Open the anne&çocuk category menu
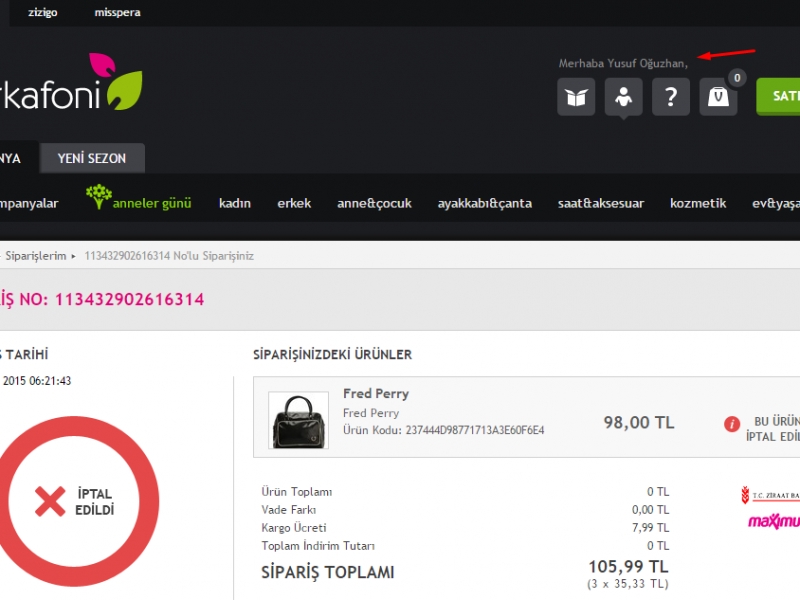800x600 pixels. (374, 204)
